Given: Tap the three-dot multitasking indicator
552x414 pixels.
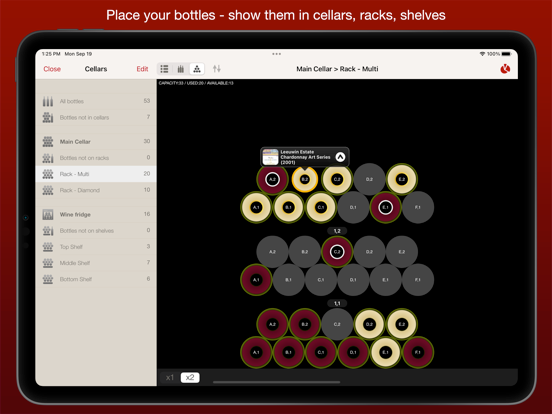Looking at the screenshot, I should 276,54.
